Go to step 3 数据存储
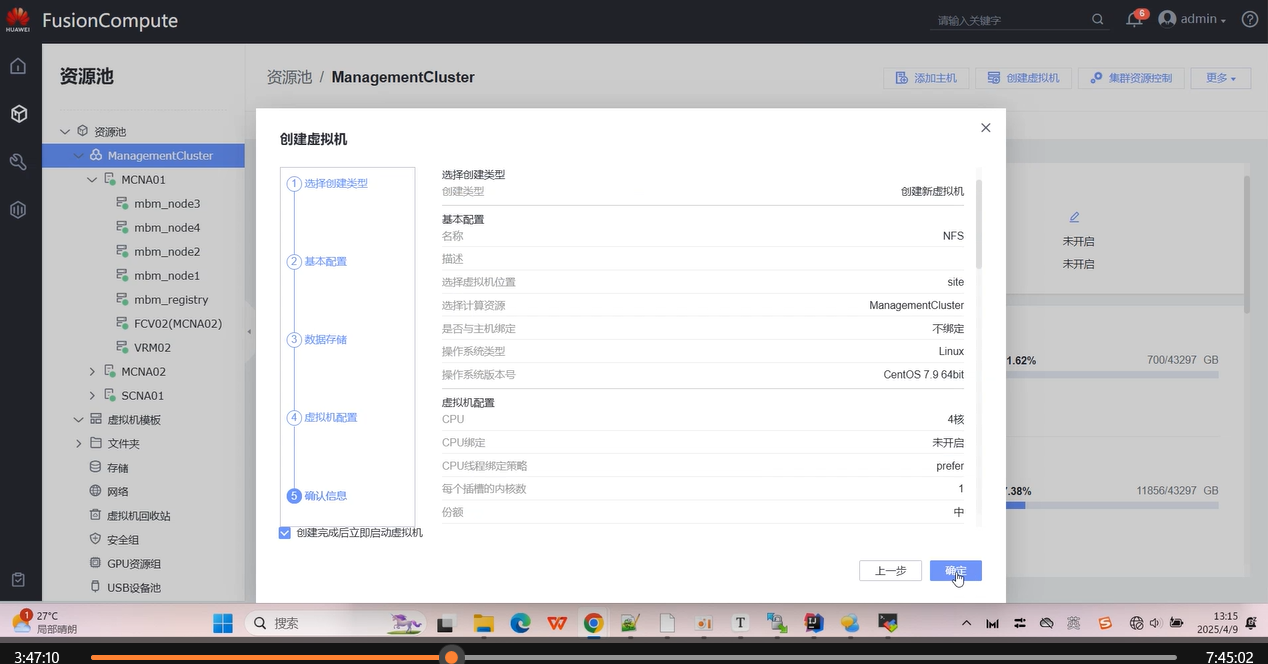Screen dimensions: 1268x664 325,340
